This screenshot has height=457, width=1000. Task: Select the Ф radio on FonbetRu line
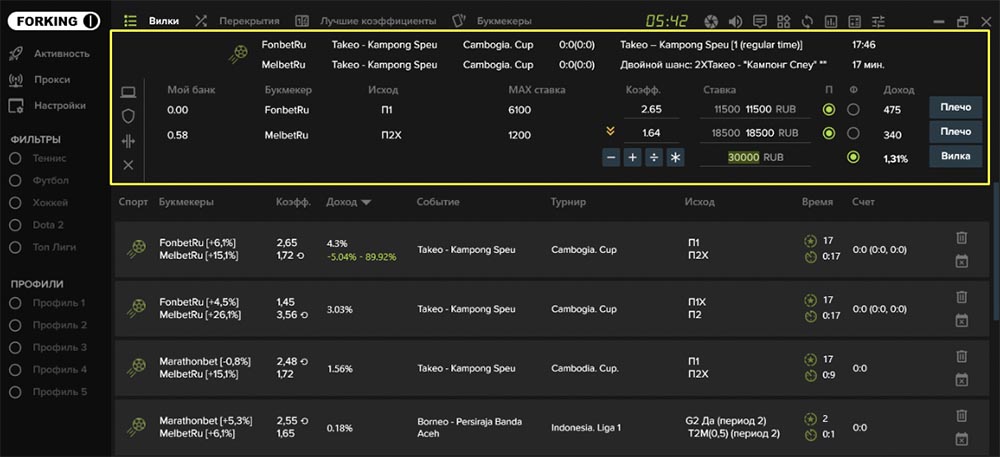coord(853,110)
